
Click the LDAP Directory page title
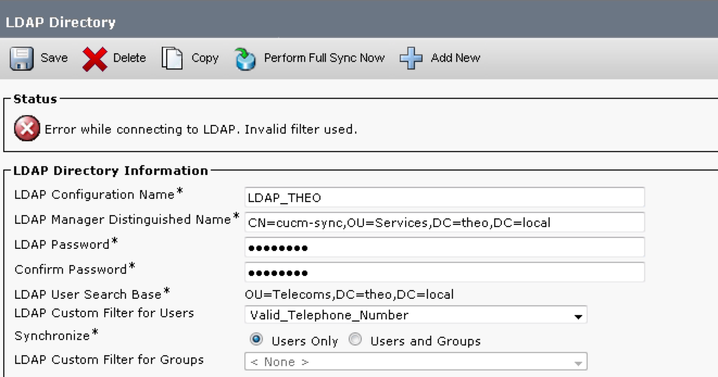click(60, 22)
